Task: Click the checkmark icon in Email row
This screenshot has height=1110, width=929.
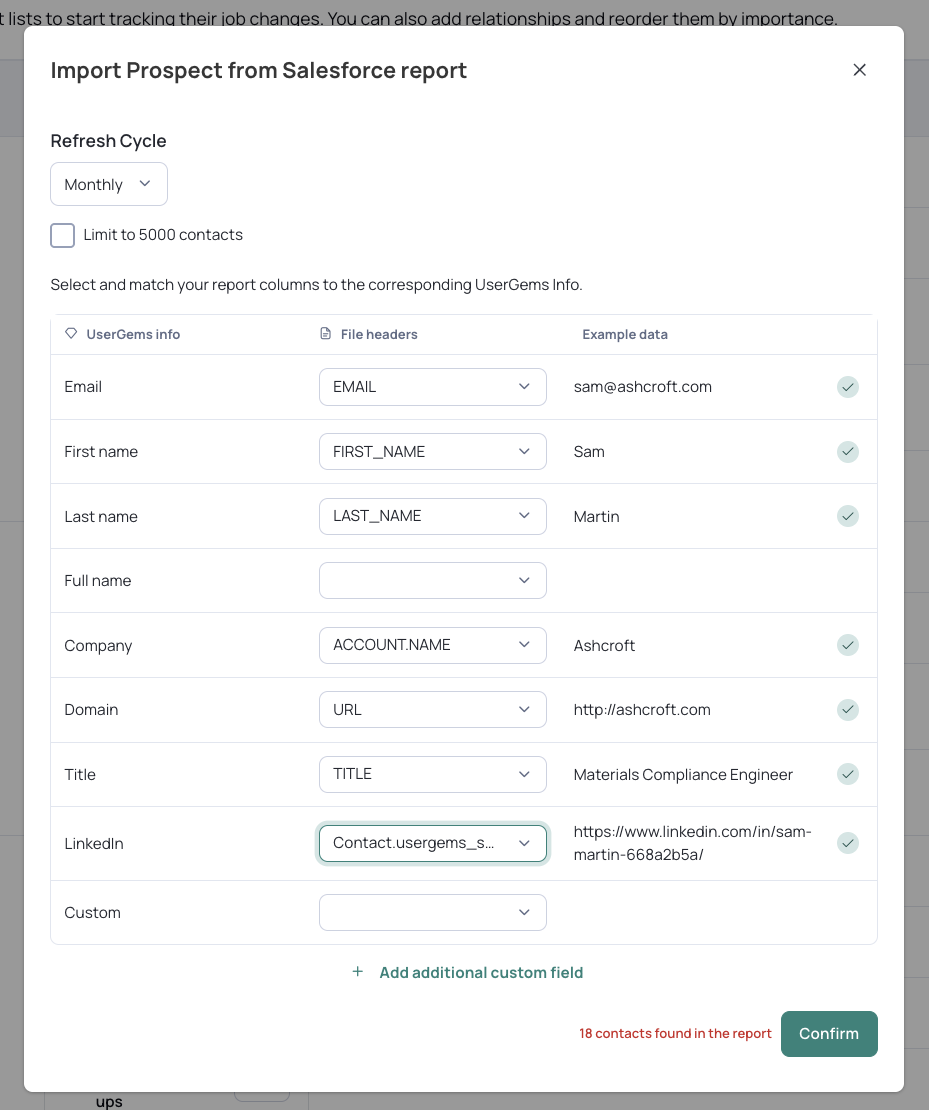Action: (848, 387)
